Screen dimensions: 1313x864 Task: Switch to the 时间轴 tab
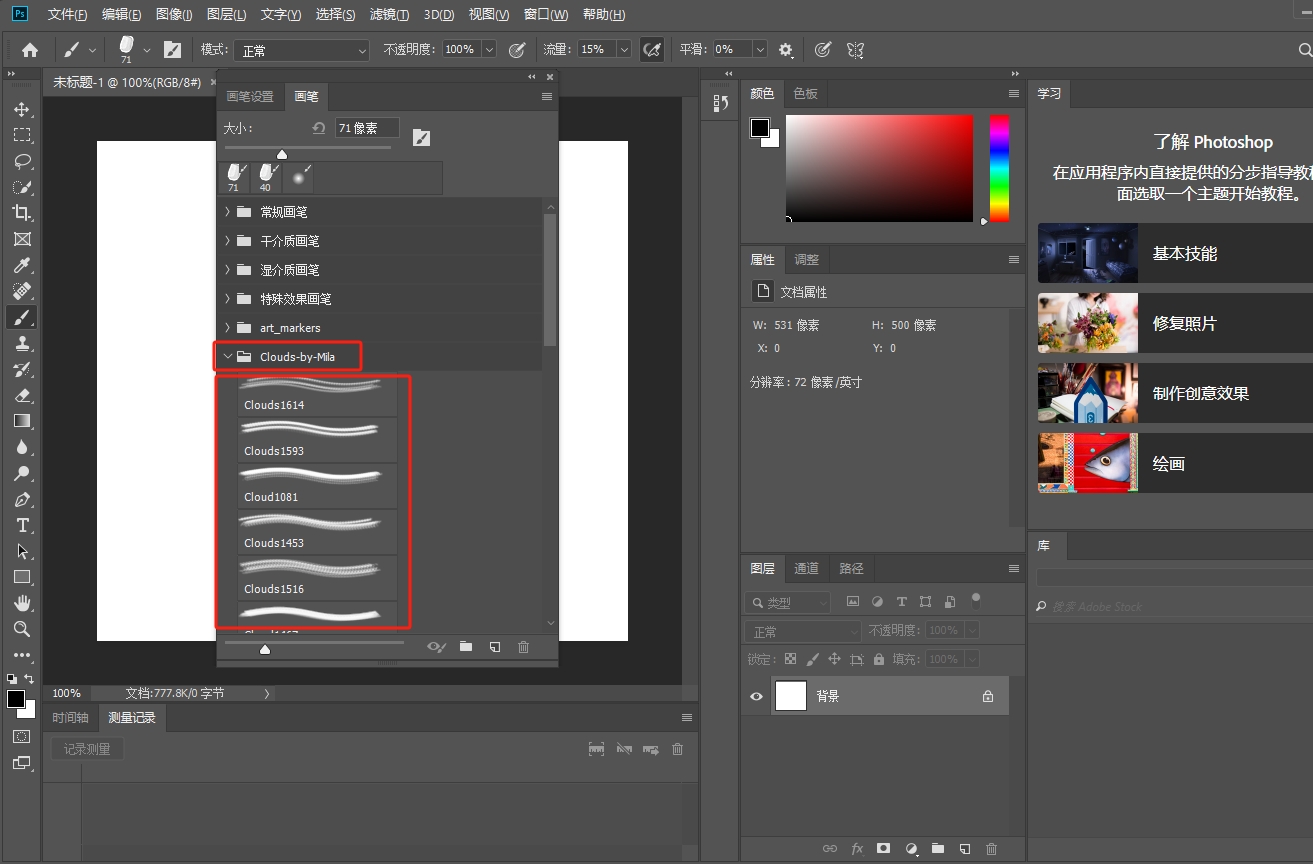(71, 718)
